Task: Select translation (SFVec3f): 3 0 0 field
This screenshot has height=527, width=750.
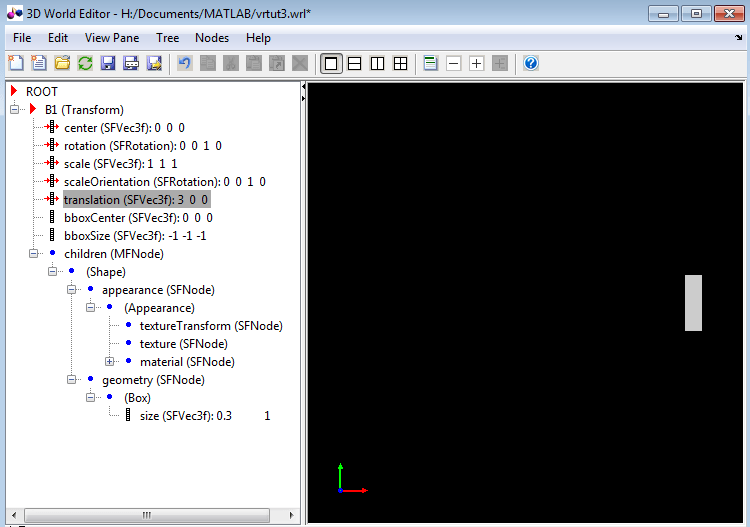Action: (136, 200)
